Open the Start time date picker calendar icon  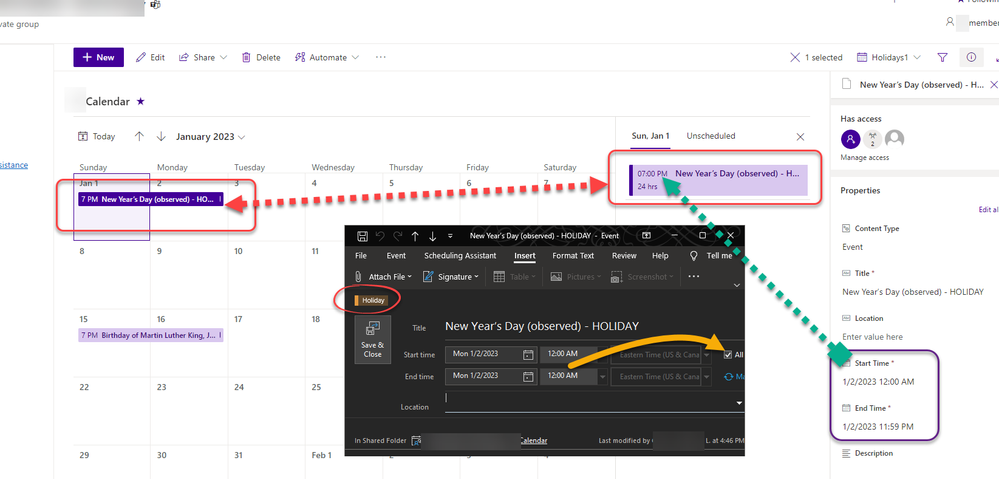coord(528,355)
